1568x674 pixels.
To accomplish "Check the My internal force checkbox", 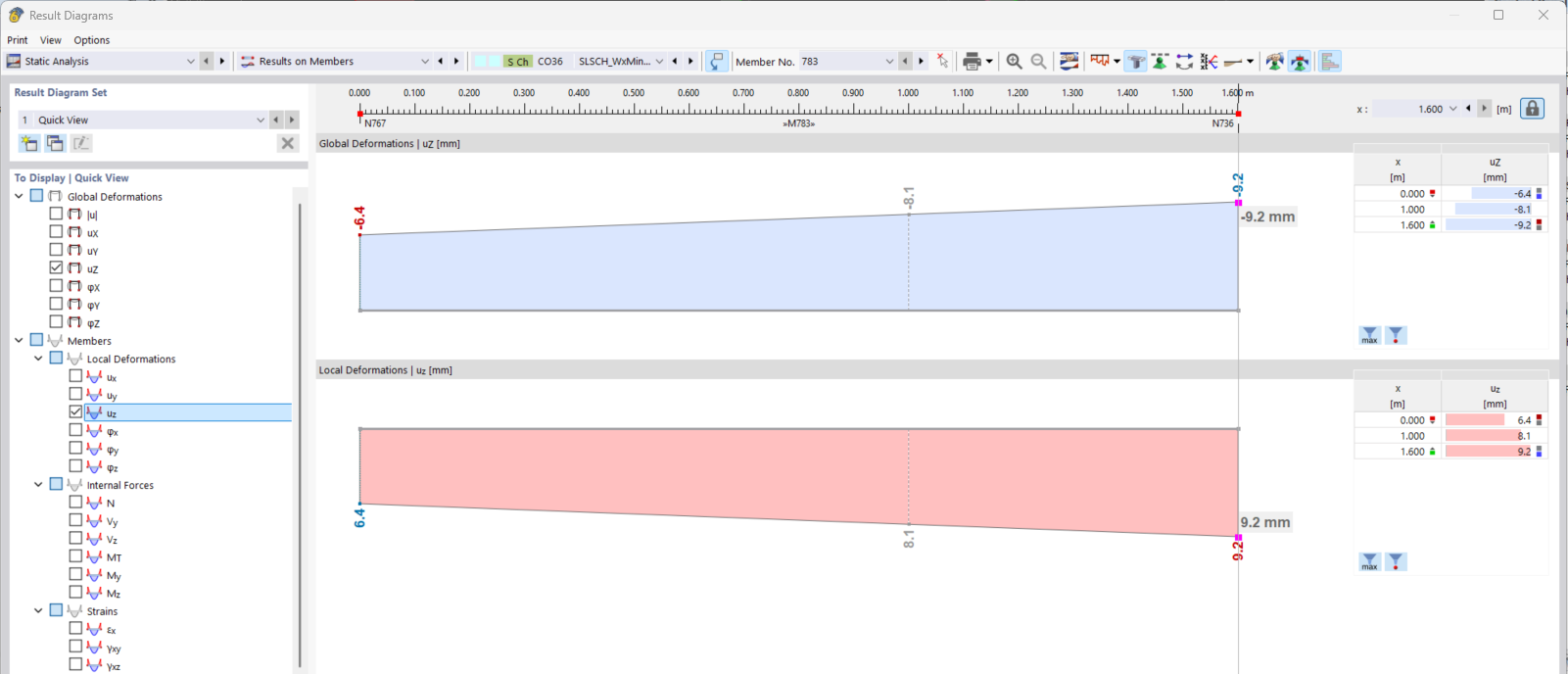I will point(75,574).
